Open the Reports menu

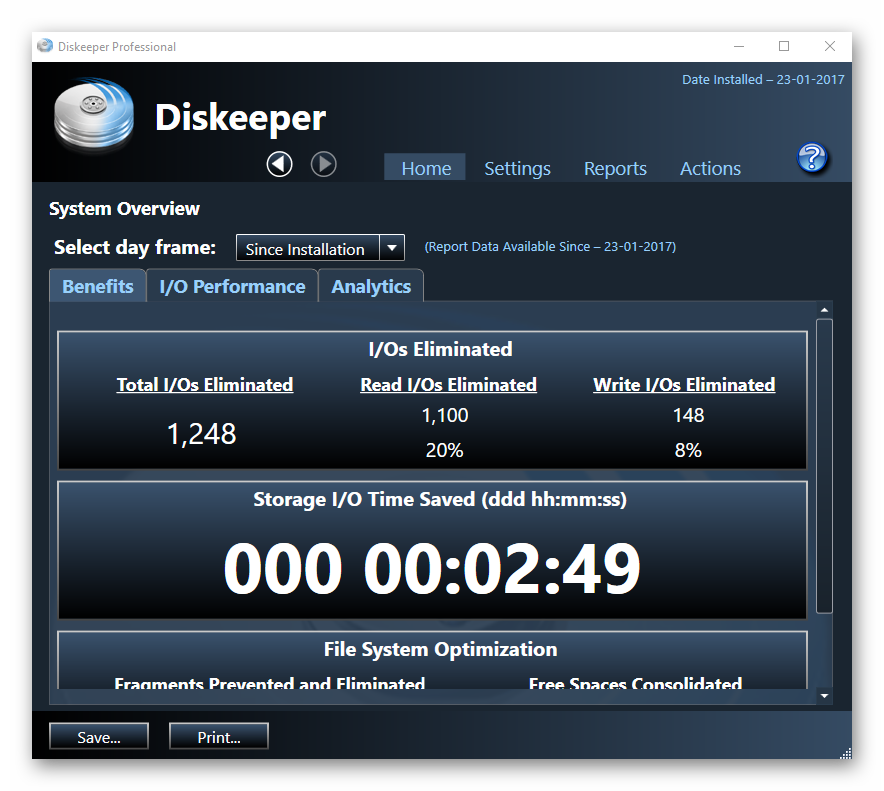pyautogui.click(x=615, y=168)
